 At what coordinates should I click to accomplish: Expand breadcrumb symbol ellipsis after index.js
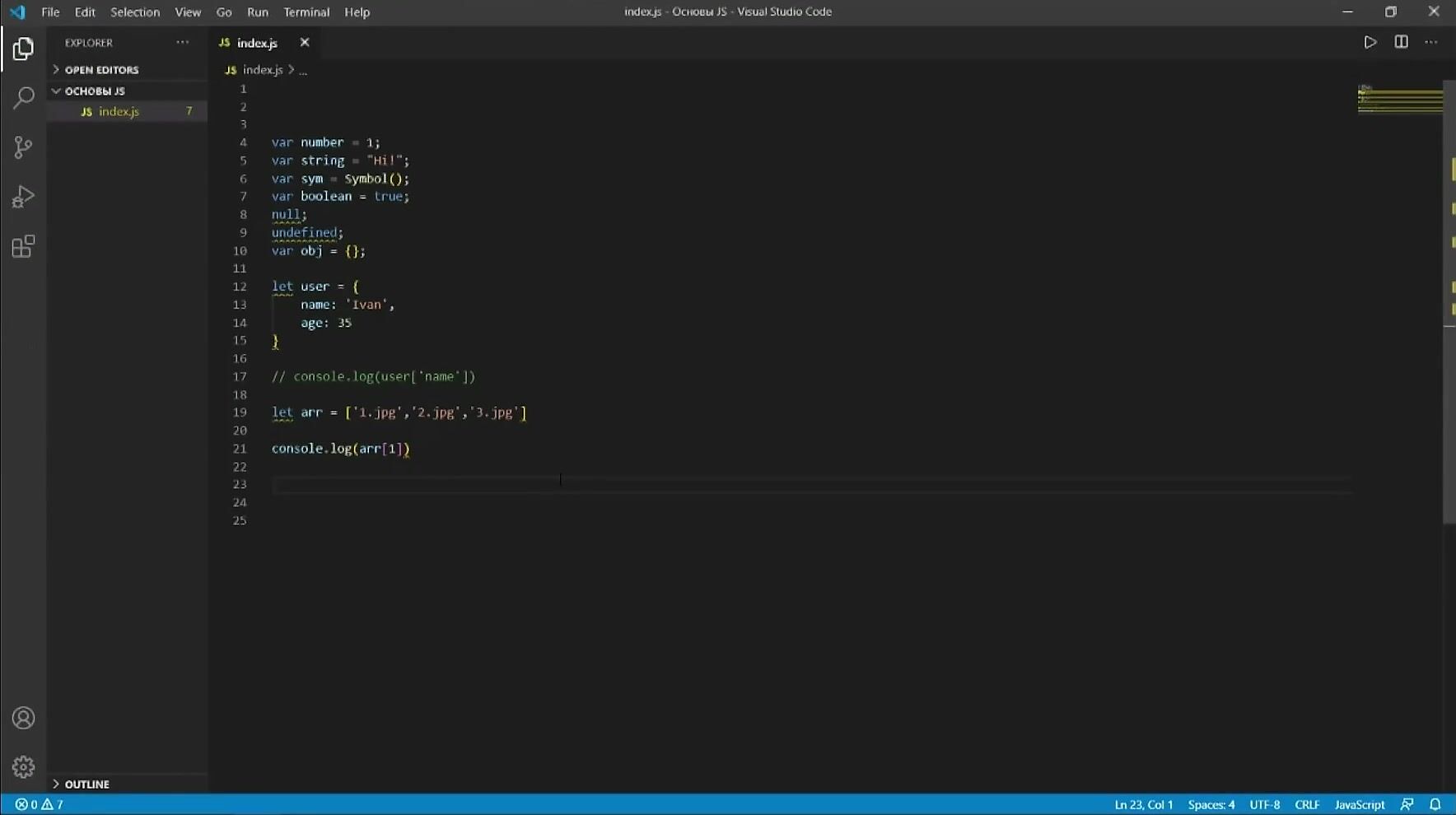pos(303,70)
